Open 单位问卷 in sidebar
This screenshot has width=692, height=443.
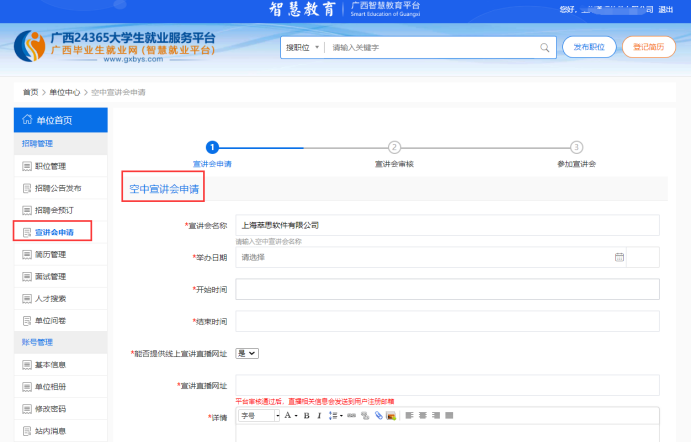click(x=61, y=321)
